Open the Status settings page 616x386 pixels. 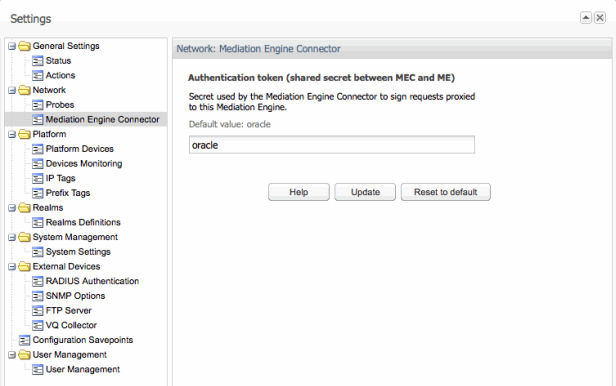click(58, 61)
